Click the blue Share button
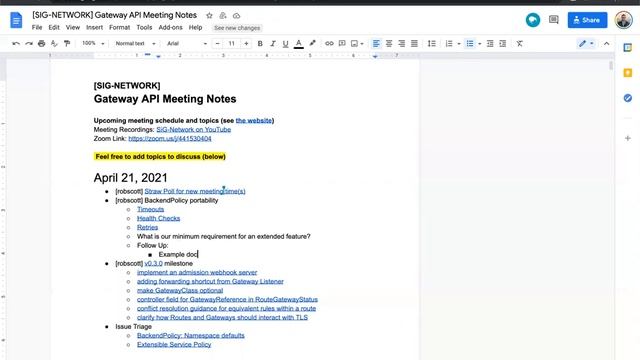Screen dimensions: 640x360 (x=587, y=20)
